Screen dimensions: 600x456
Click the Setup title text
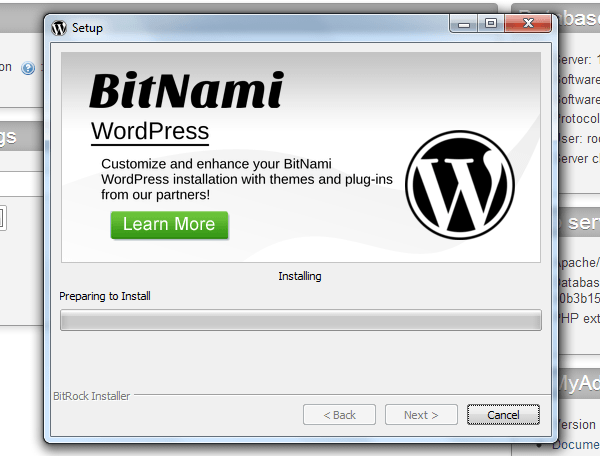(x=87, y=28)
